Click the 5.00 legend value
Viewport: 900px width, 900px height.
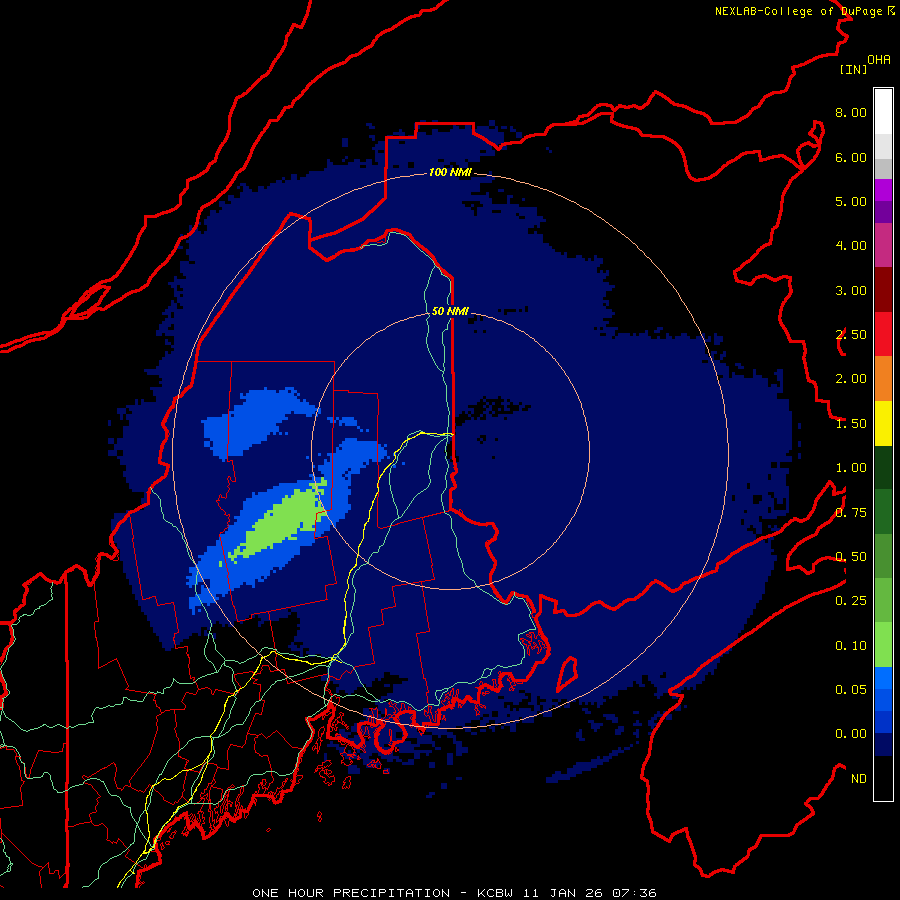click(x=851, y=201)
